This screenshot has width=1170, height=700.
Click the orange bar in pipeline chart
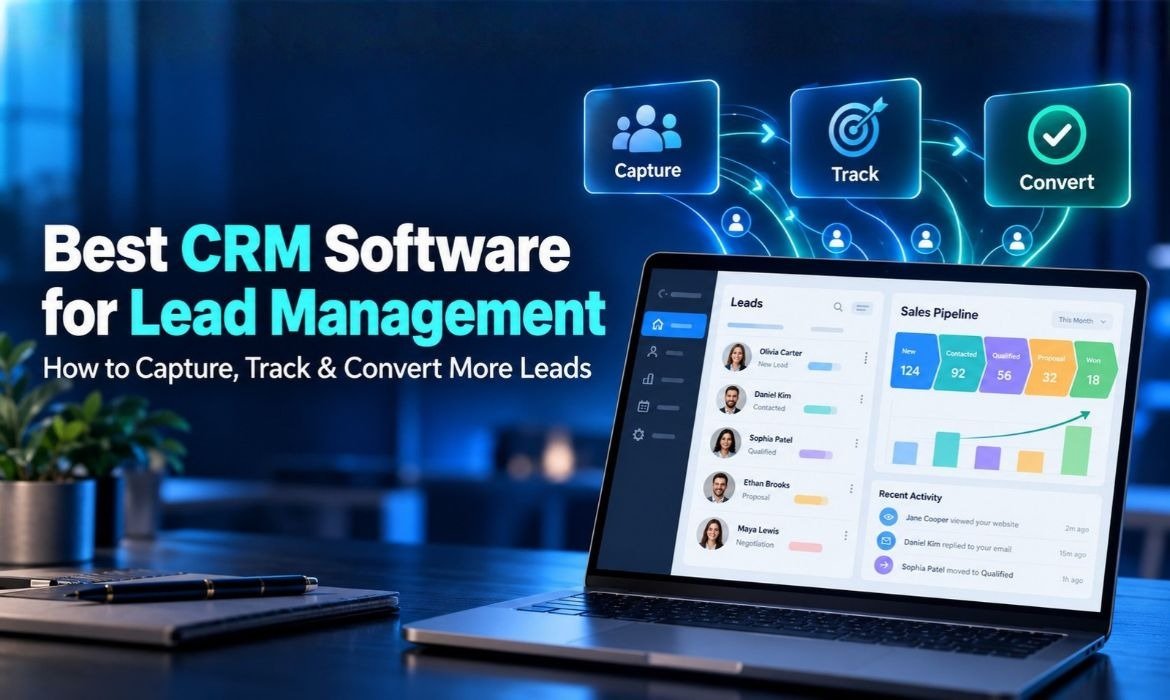coord(1030,462)
